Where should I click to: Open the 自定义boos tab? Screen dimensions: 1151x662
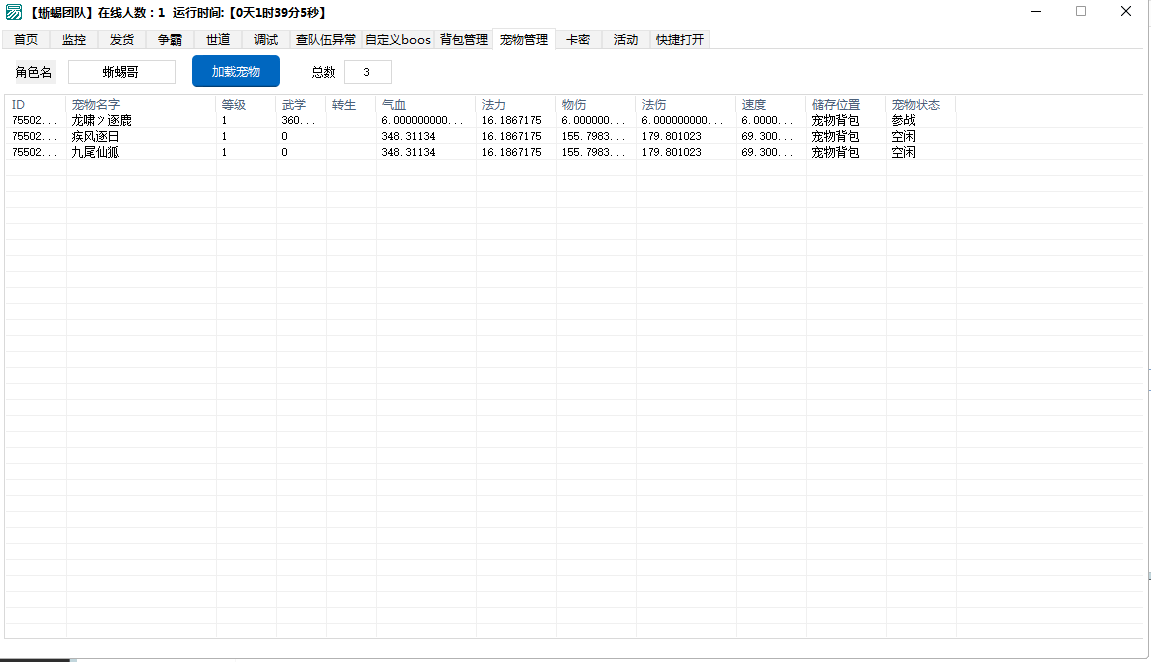tap(398, 40)
